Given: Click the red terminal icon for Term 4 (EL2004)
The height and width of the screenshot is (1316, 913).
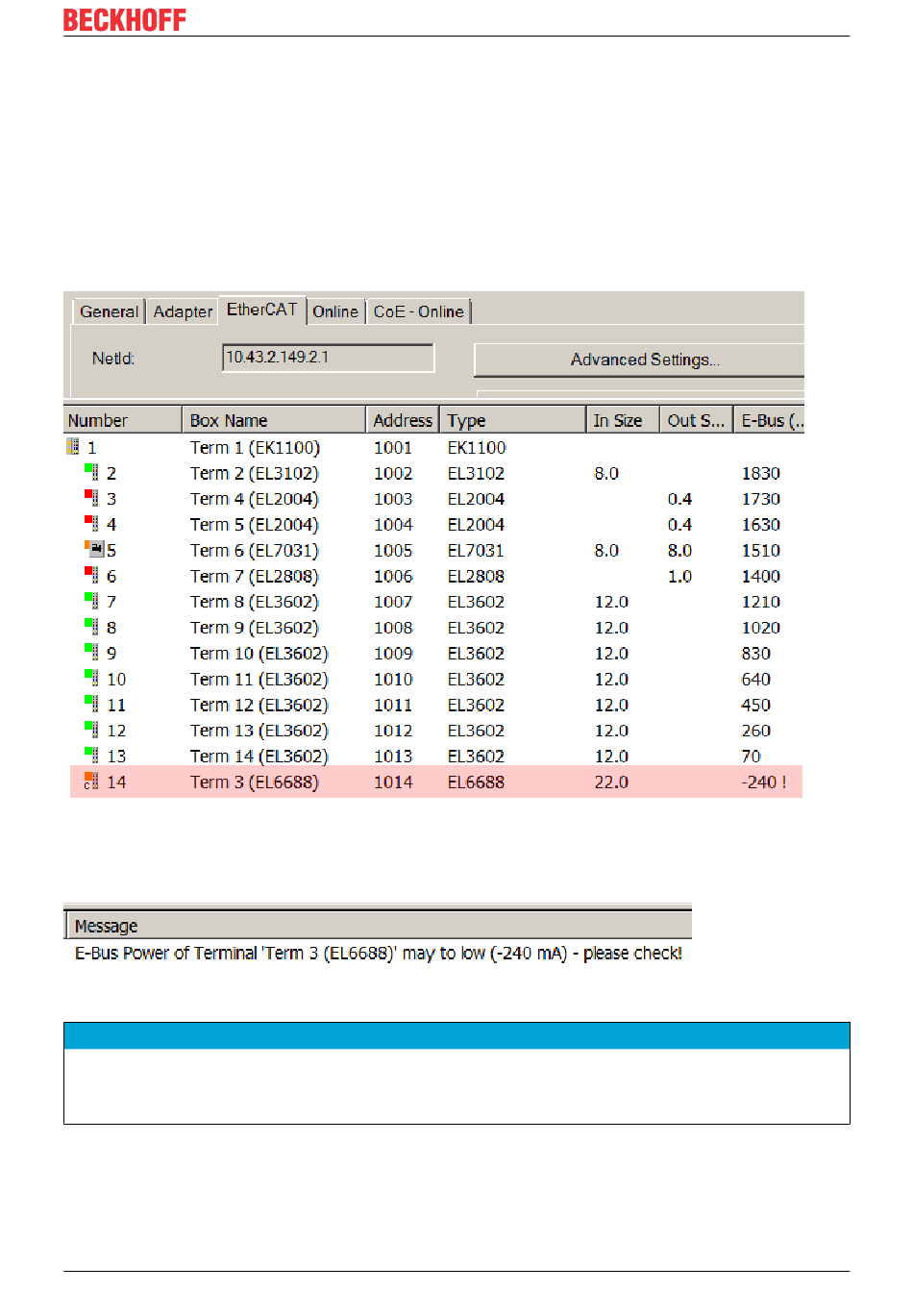Looking at the screenshot, I should point(91,498).
